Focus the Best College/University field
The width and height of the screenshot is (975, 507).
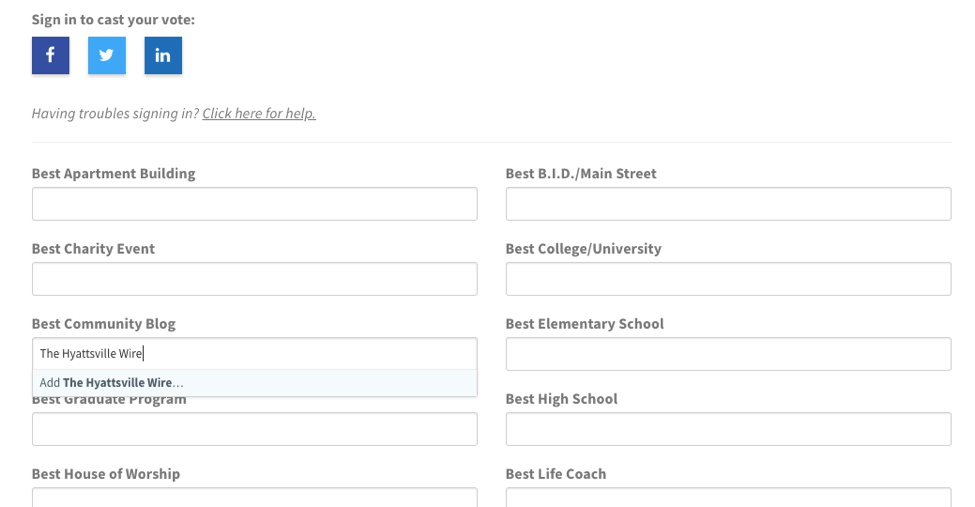[728, 279]
